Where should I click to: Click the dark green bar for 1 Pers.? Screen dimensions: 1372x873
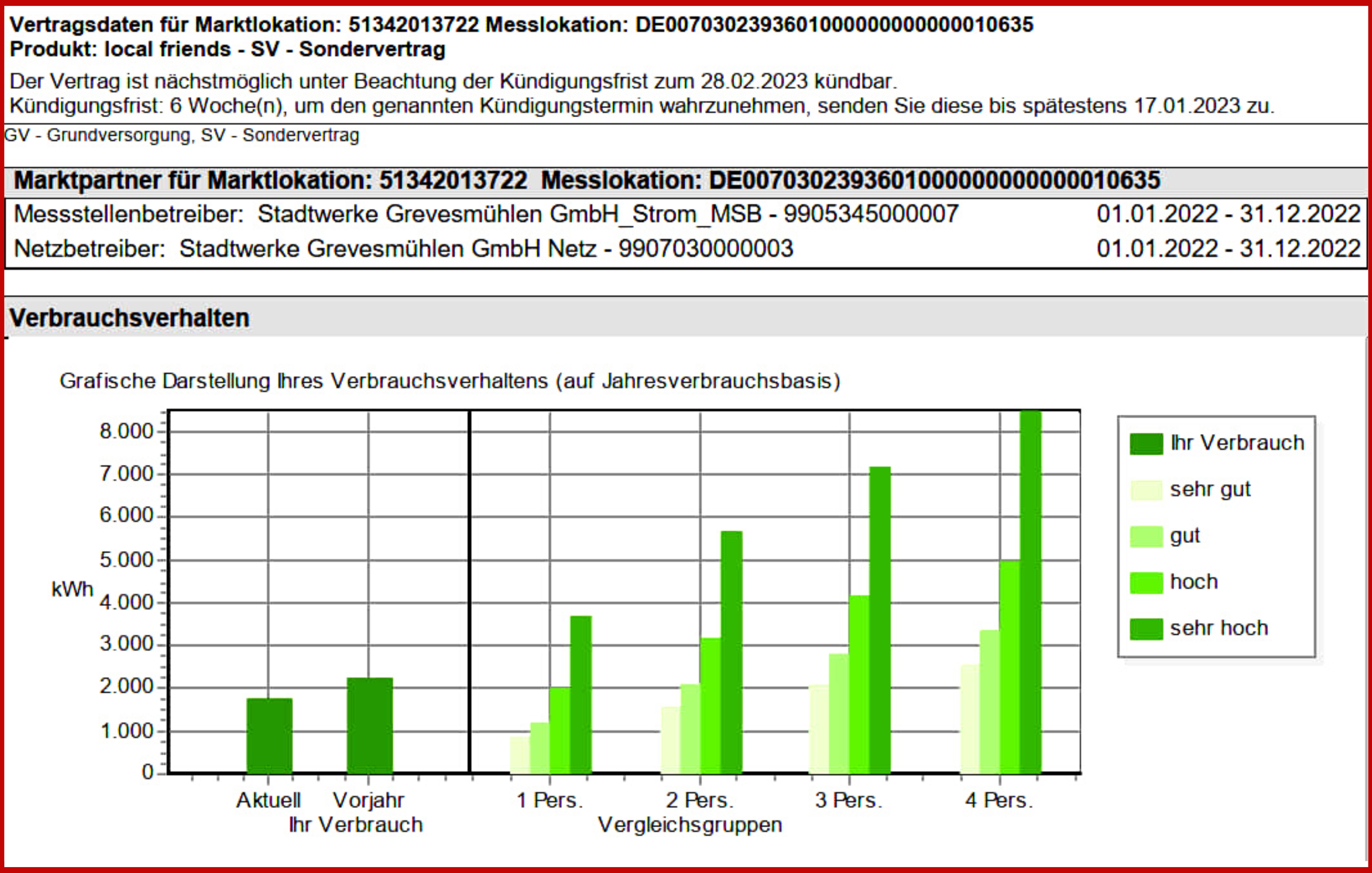(x=581, y=694)
